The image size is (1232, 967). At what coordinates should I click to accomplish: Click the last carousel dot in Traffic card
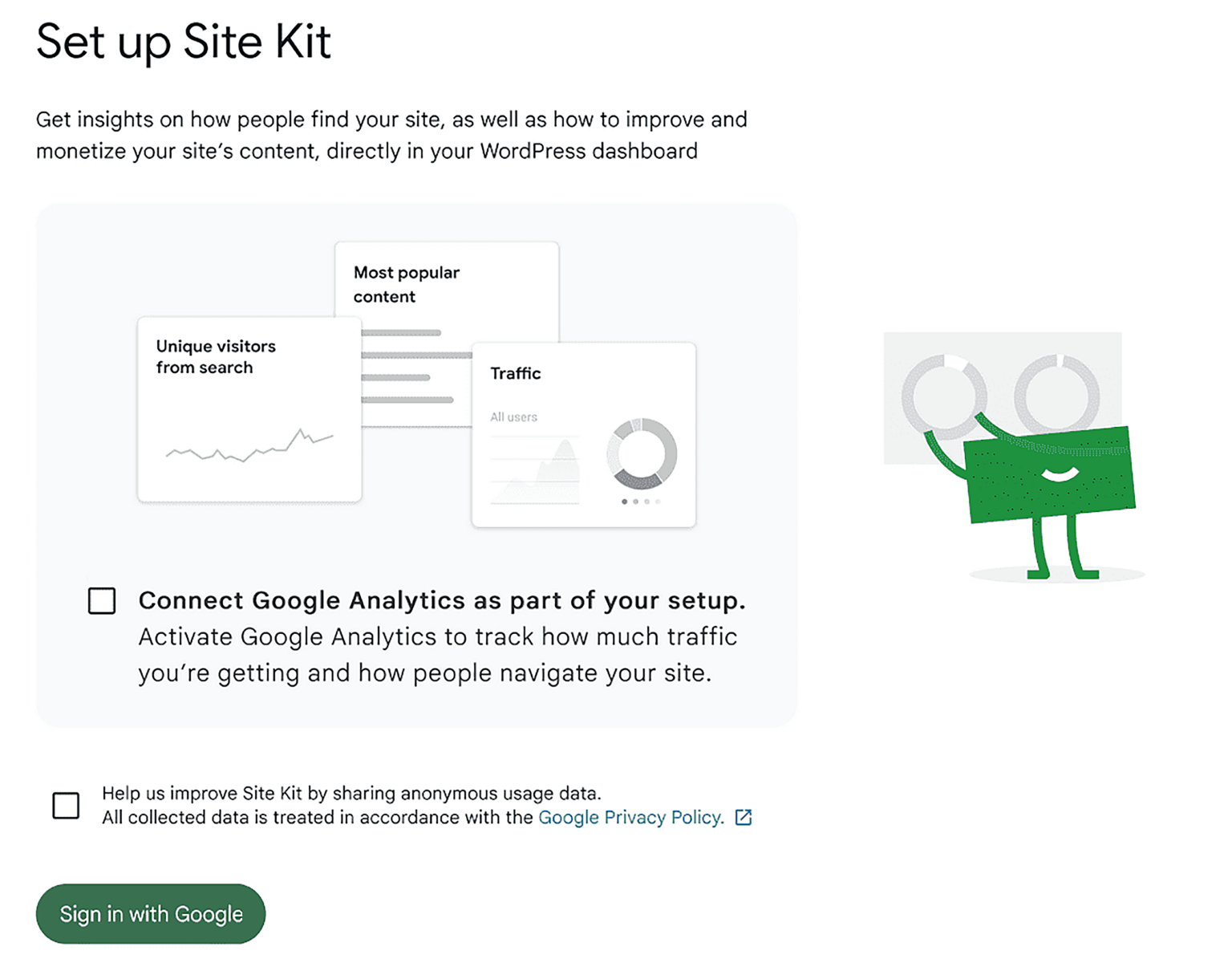[x=658, y=501]
